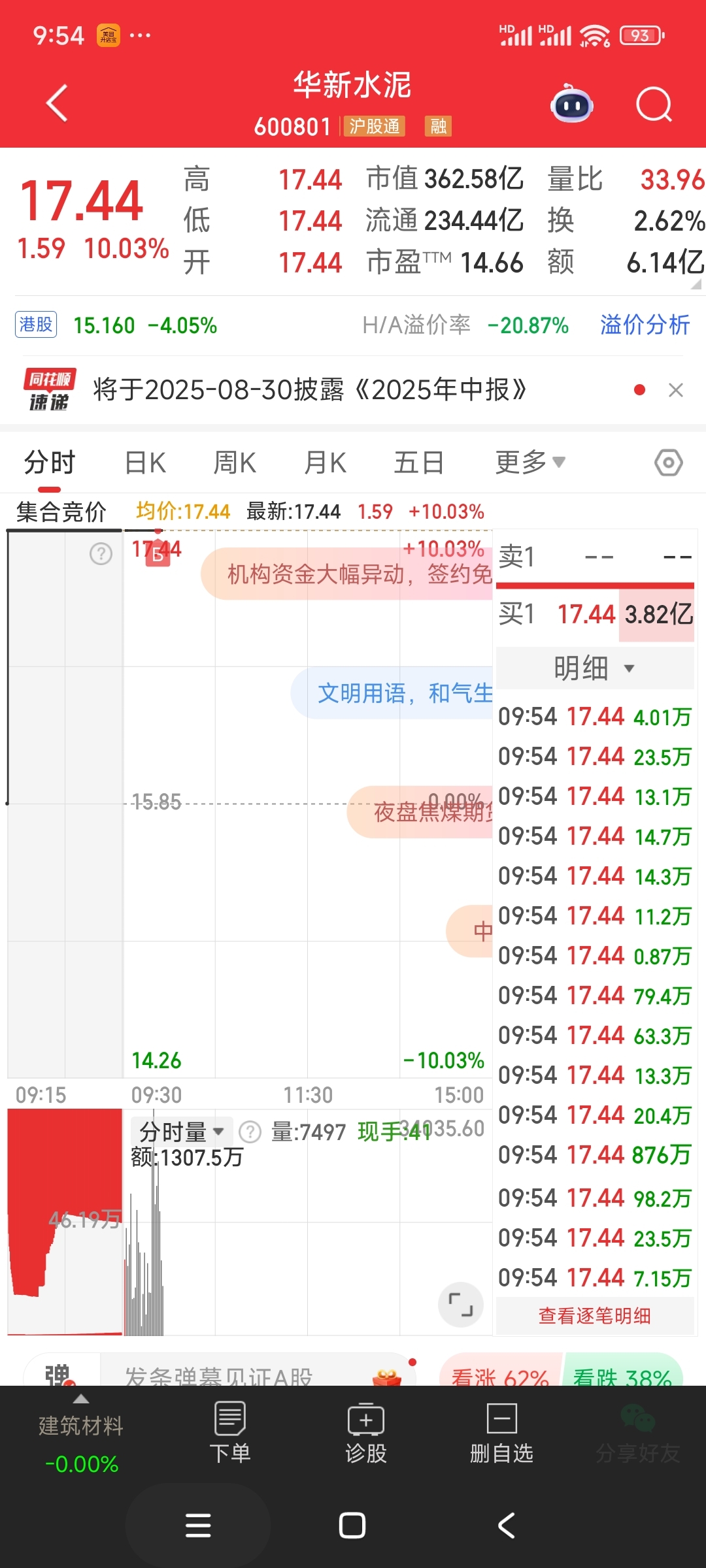Image resolution: width=706 pixels, height=1568 pixels.
Task: Tap the B buy marker on chart
Action: click(x=158, y=555)
